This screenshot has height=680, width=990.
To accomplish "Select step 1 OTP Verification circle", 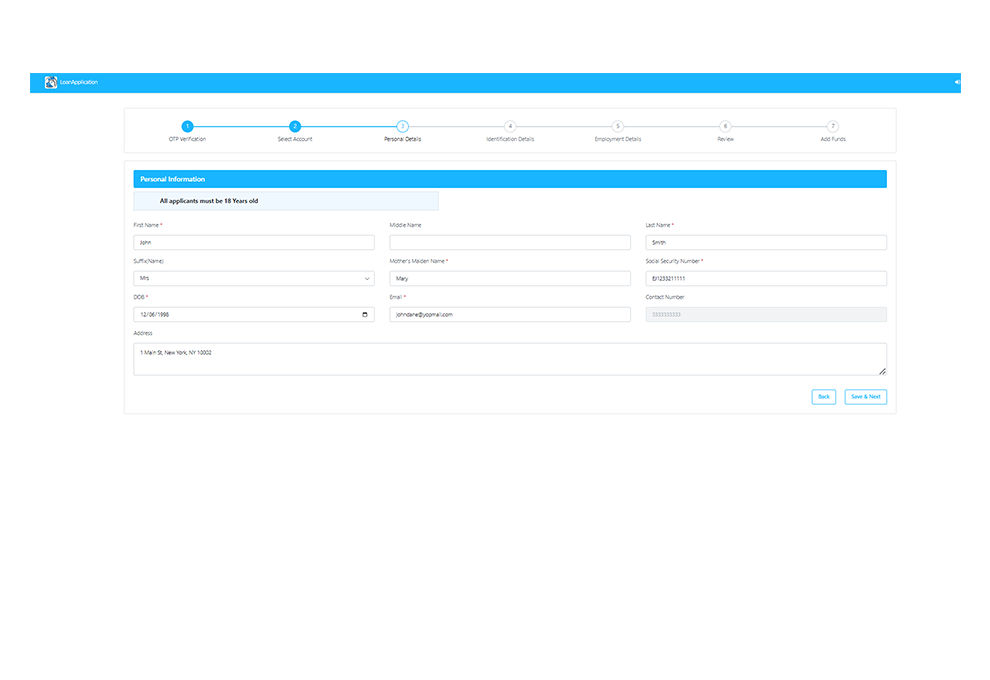I will [187, 127].
